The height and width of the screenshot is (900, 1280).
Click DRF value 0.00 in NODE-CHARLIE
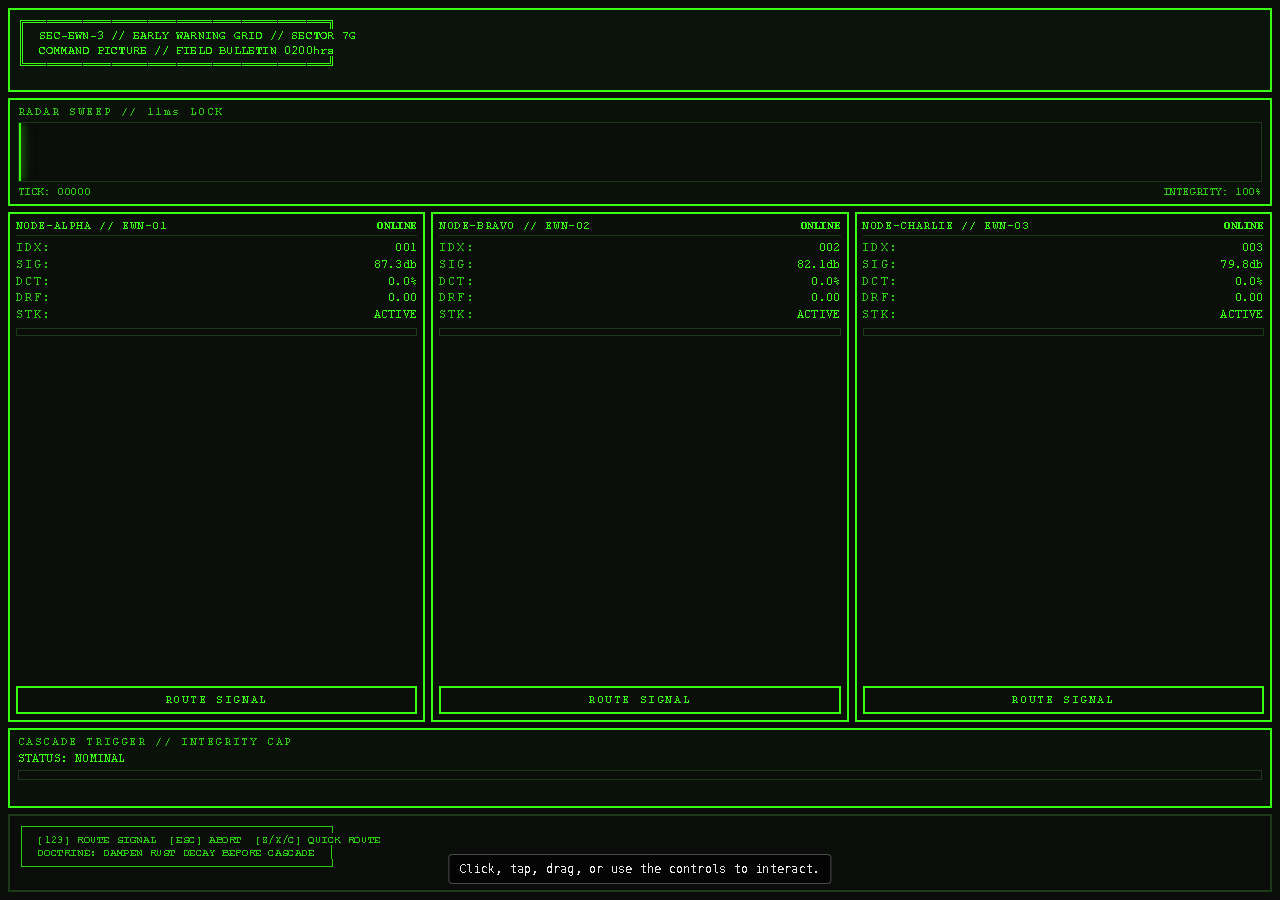[x=1249, y=298]
